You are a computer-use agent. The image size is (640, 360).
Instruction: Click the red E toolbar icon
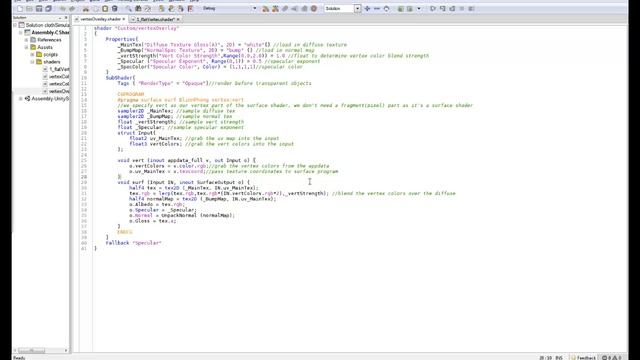pos(190,9)
